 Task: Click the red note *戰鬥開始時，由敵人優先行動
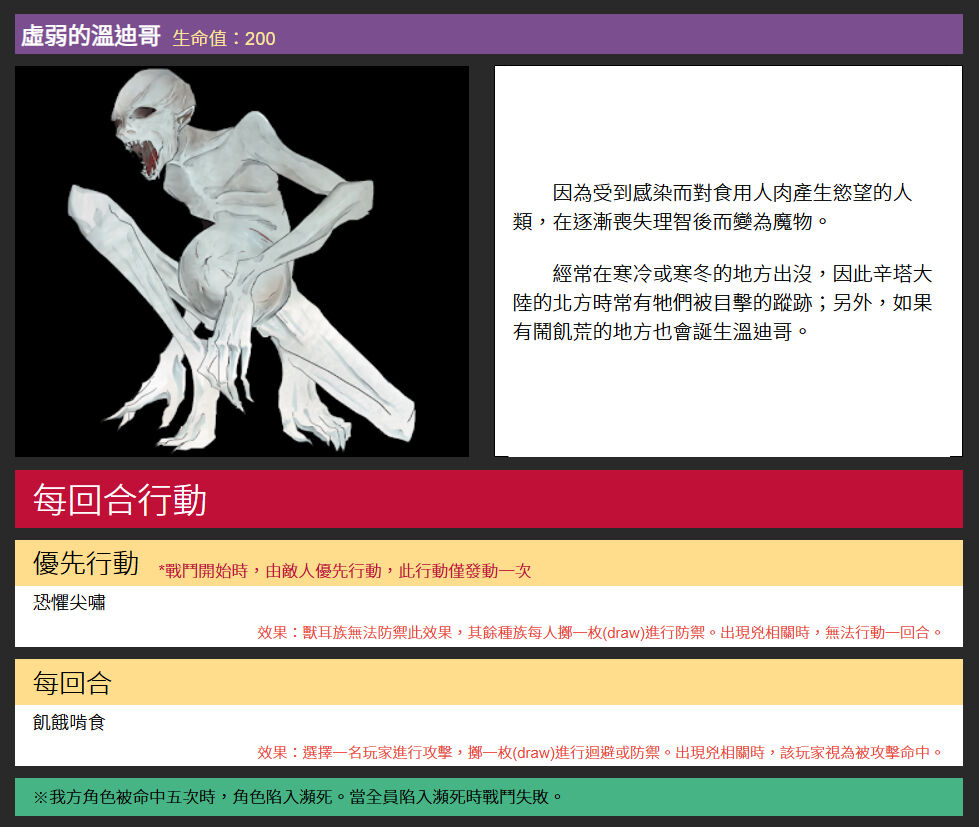(x=345, y=570)
